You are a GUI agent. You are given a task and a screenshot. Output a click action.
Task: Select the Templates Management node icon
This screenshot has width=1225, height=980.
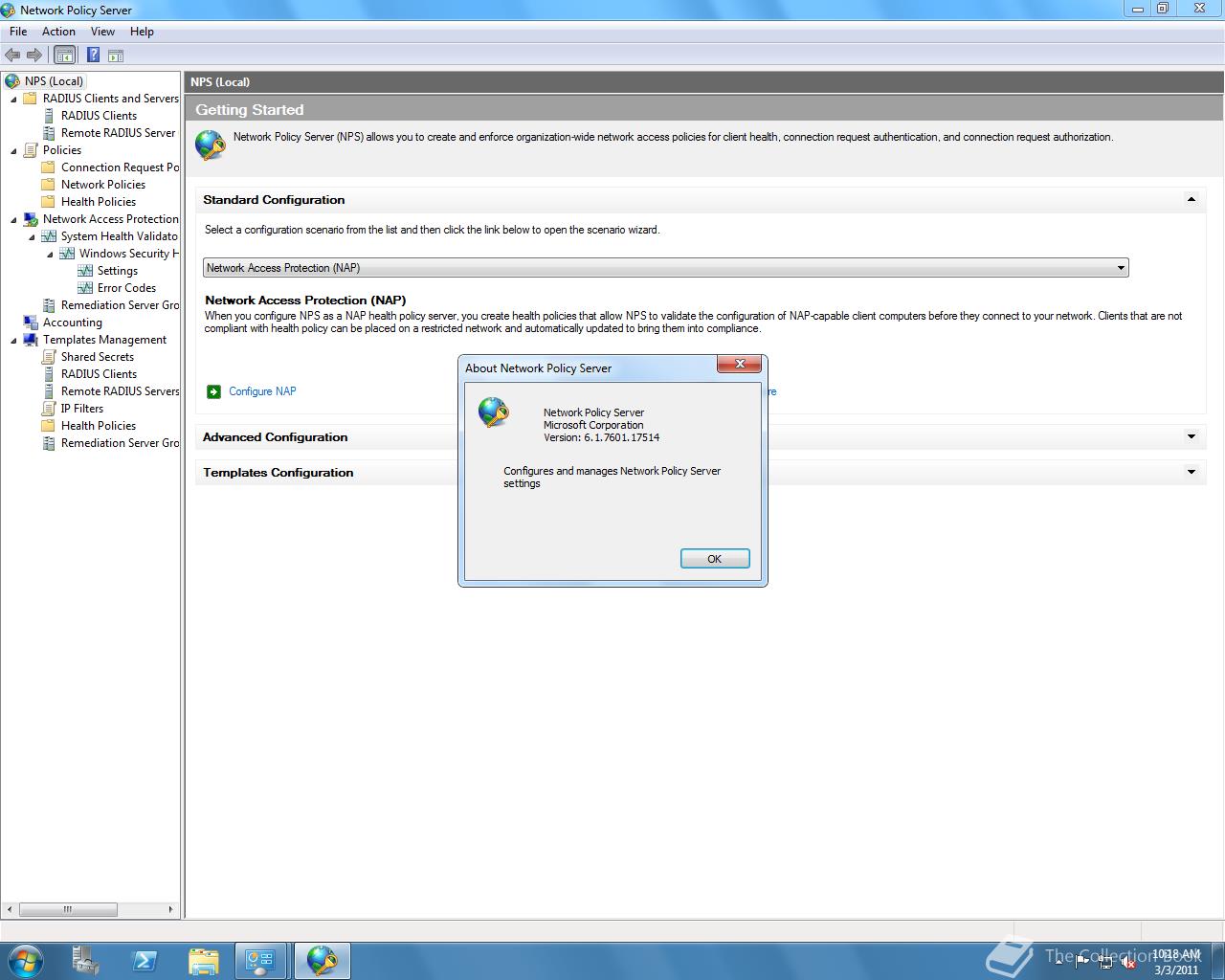(31, 340)
